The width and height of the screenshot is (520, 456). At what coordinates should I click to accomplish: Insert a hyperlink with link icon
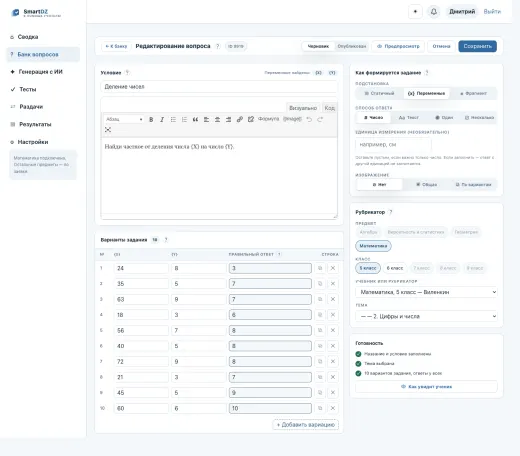click(x=240, y=119)
